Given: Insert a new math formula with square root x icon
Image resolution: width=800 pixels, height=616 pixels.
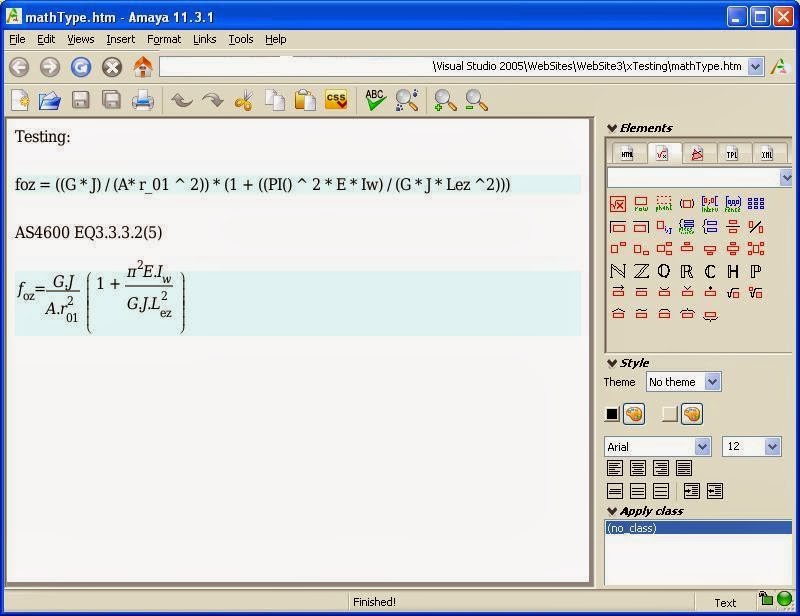Looking at the screenshot, I should pos(618,204).
